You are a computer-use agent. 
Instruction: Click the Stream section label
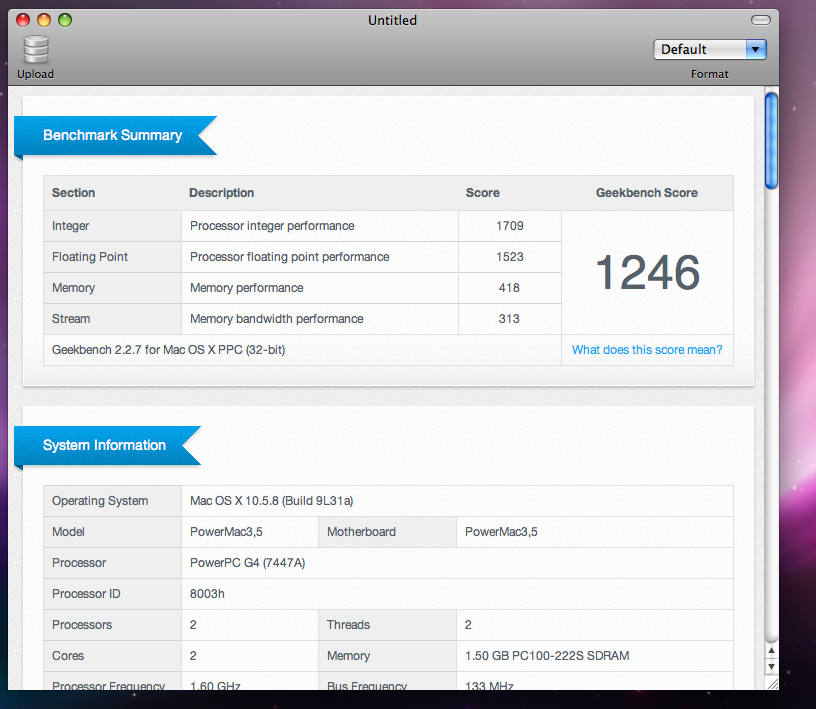(71, 319)
